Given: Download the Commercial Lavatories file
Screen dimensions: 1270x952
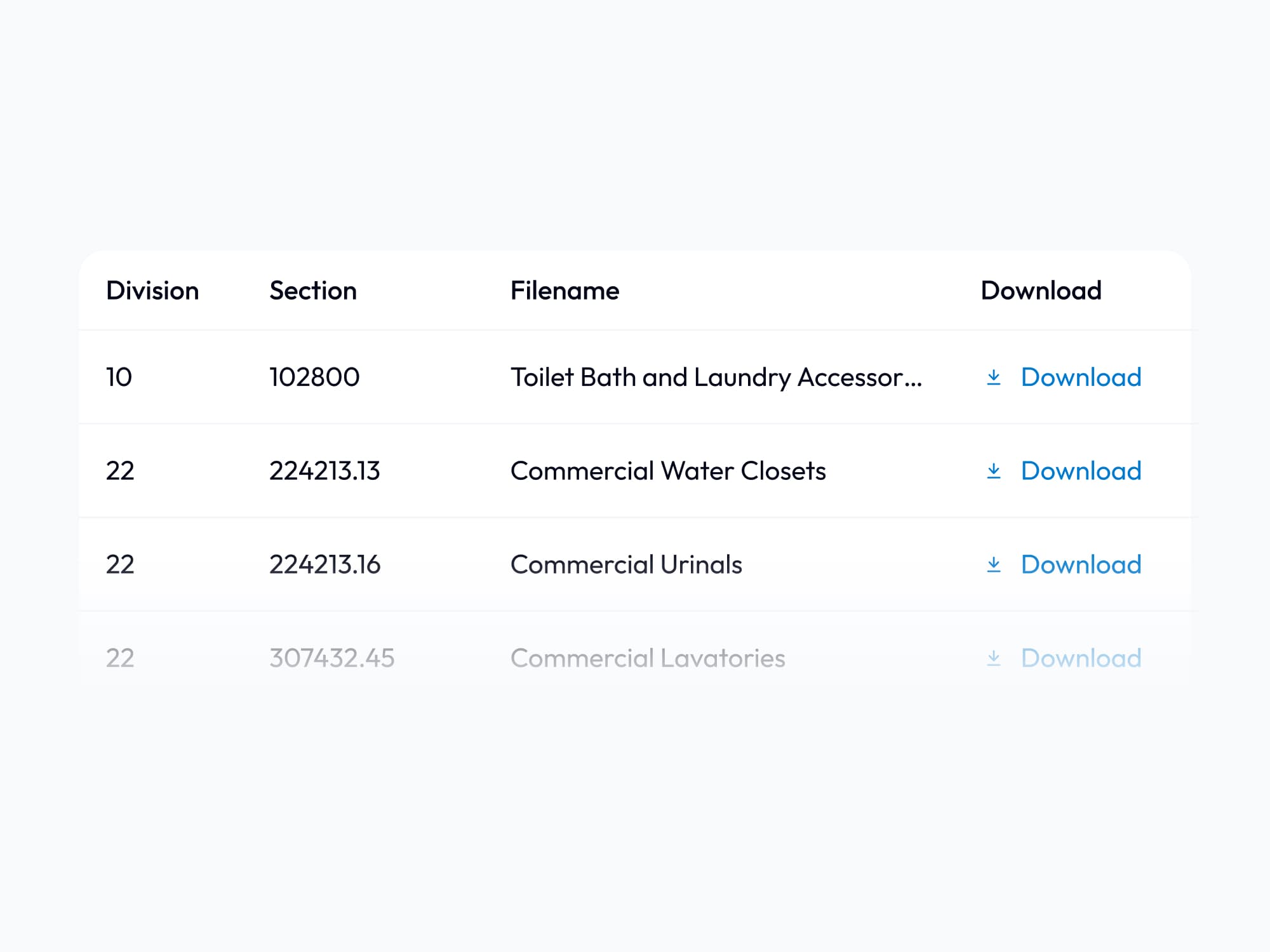Looking at the screenshot, I should tap(1081, 658).
